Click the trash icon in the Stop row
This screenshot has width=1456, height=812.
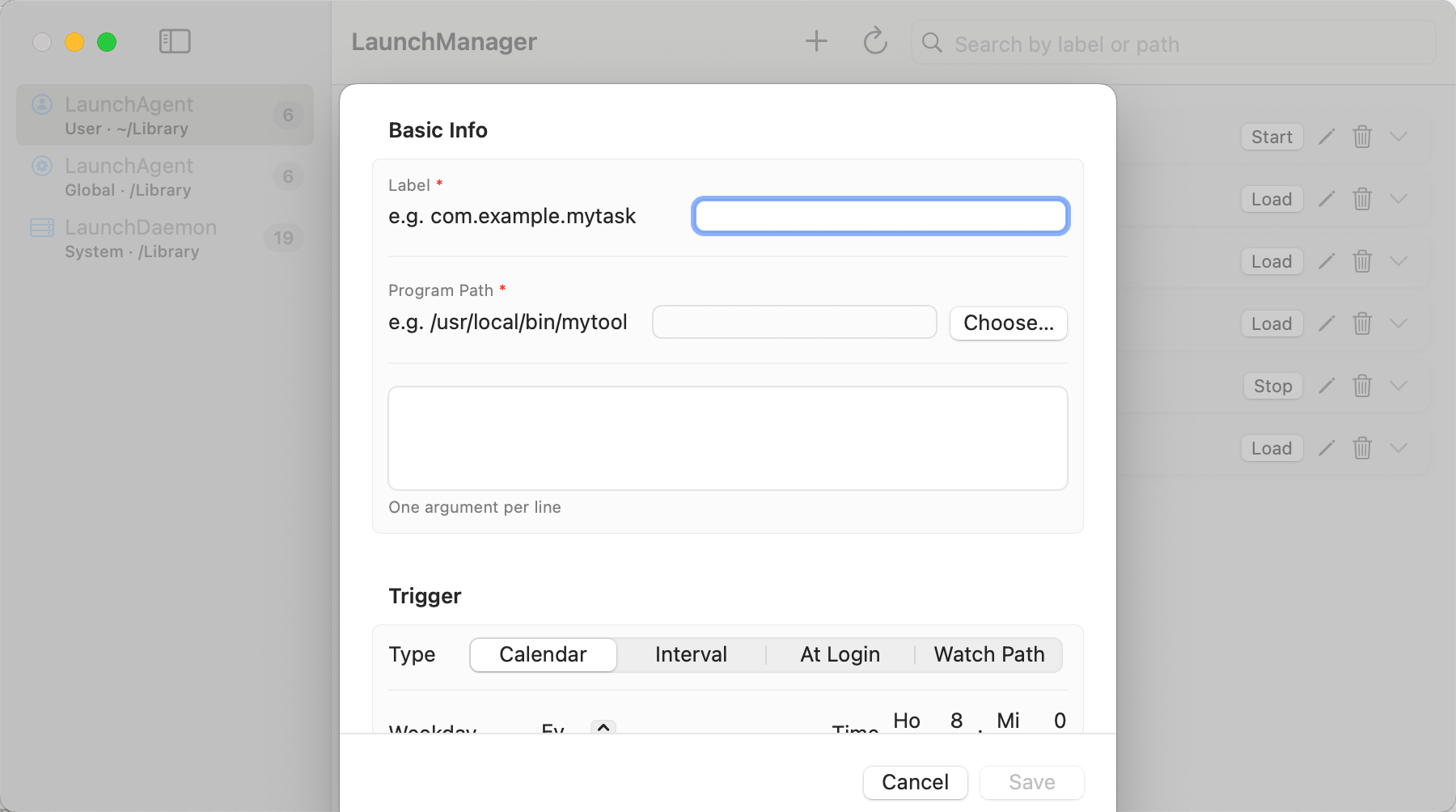(1362, 386)
